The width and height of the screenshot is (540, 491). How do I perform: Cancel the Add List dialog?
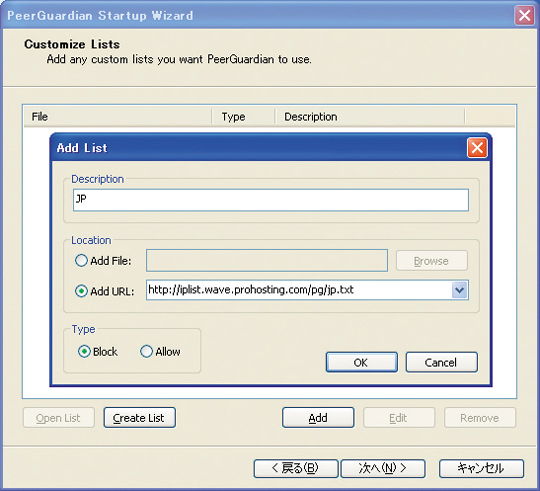pos(442,362)
